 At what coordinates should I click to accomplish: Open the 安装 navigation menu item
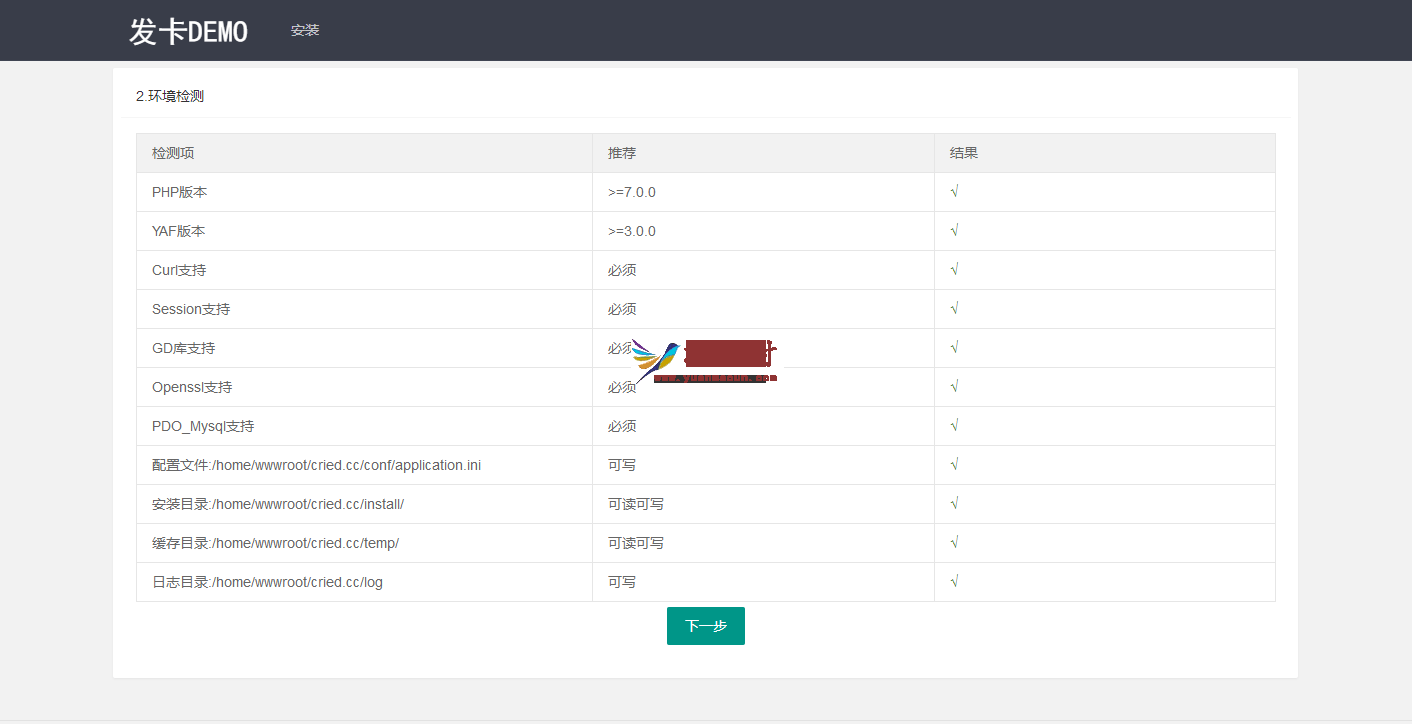pyautogui.click(x=305, y=30)
